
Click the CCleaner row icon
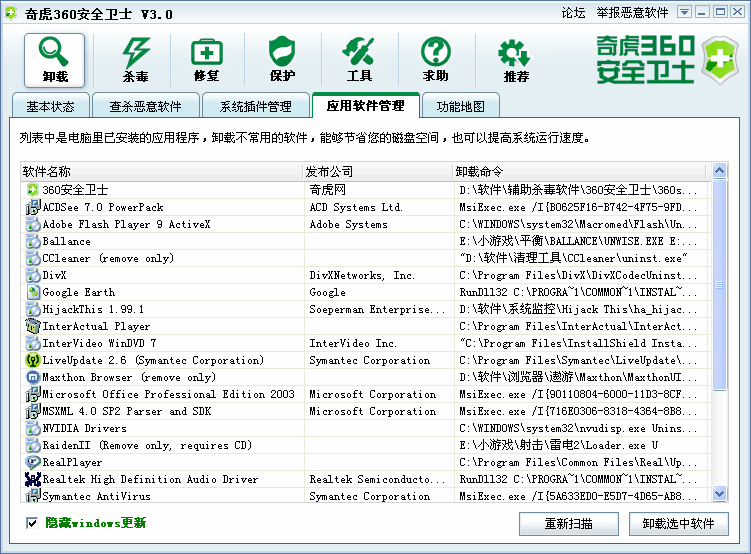click(33, 258)
